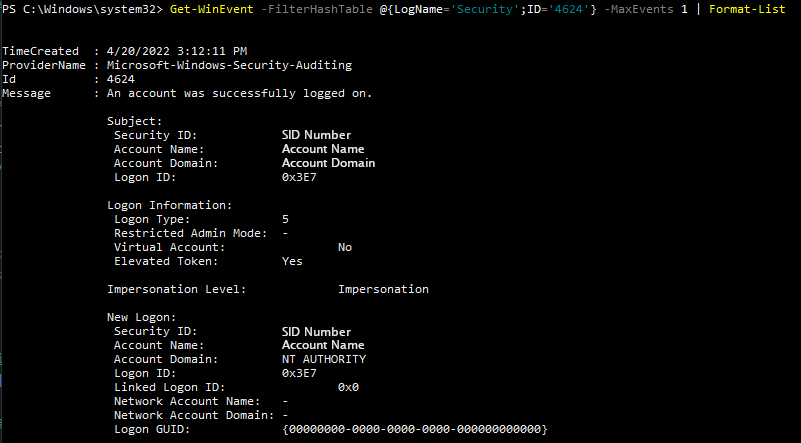The height and width of the screenshot is (443, 801).
Task: Click the Subject Logon ID value 0x3E7
Action: tap(299, 177)
